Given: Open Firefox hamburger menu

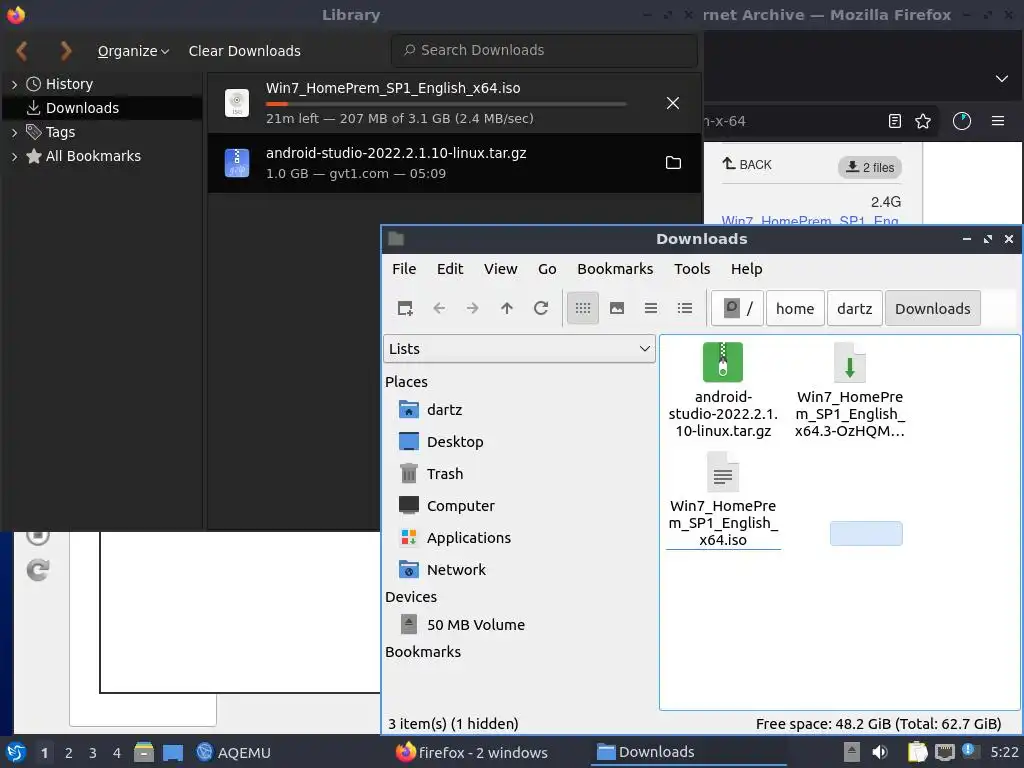Looking at the screenshot, I should pos(997,121).
